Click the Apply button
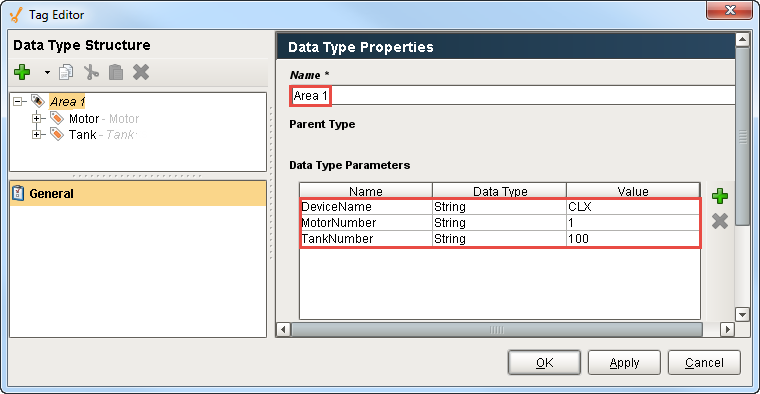This screenshot has height=394, width=760. (624, 362)
